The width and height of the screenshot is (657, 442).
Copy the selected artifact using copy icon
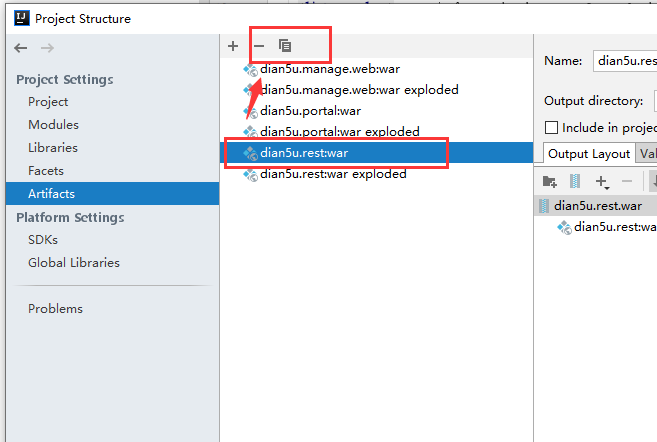coord(285,46)
